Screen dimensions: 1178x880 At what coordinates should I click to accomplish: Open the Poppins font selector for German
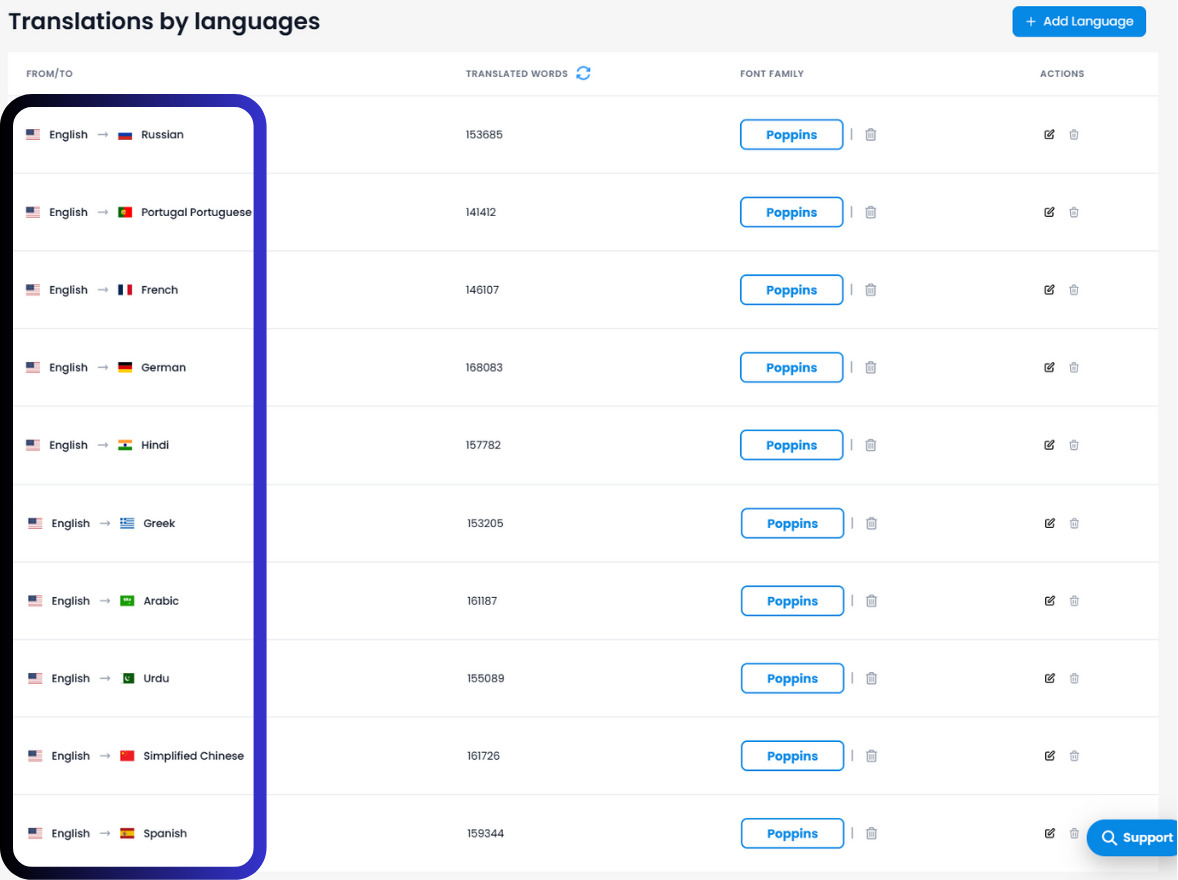pyautogui.click(x=792, y=367)
